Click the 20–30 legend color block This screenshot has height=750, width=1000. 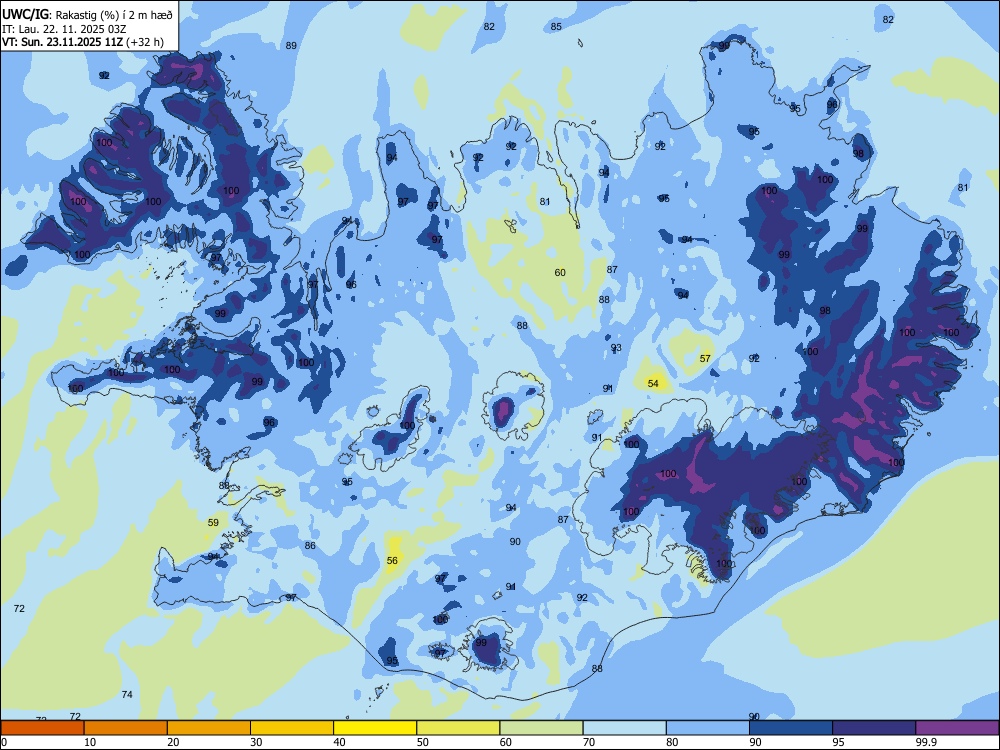[209, 728]
